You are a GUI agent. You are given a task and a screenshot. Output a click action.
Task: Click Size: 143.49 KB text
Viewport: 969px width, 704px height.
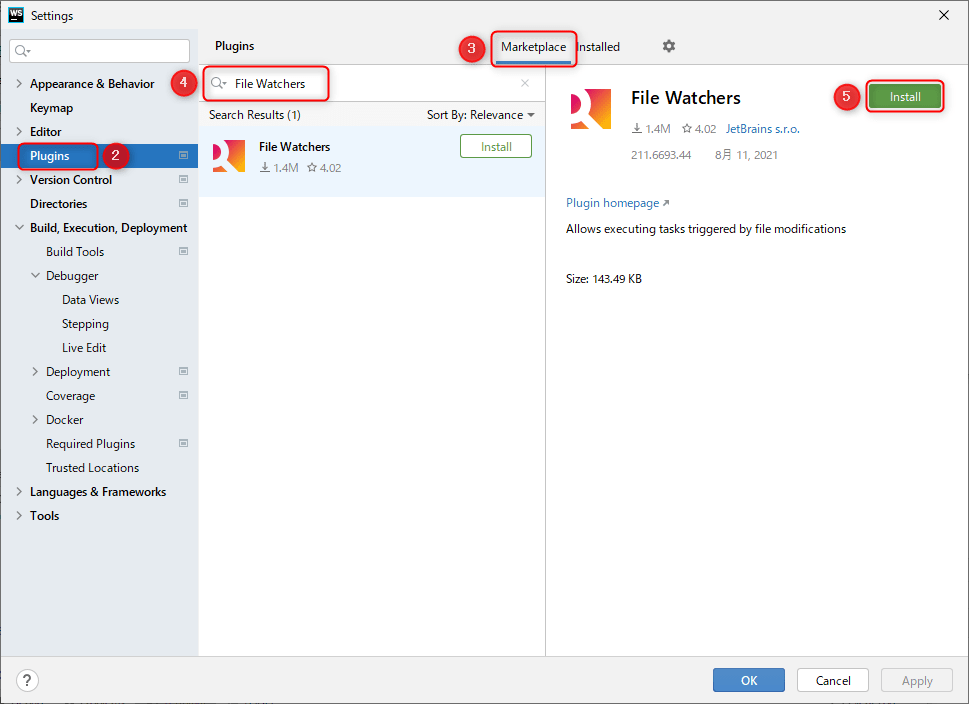604,279
